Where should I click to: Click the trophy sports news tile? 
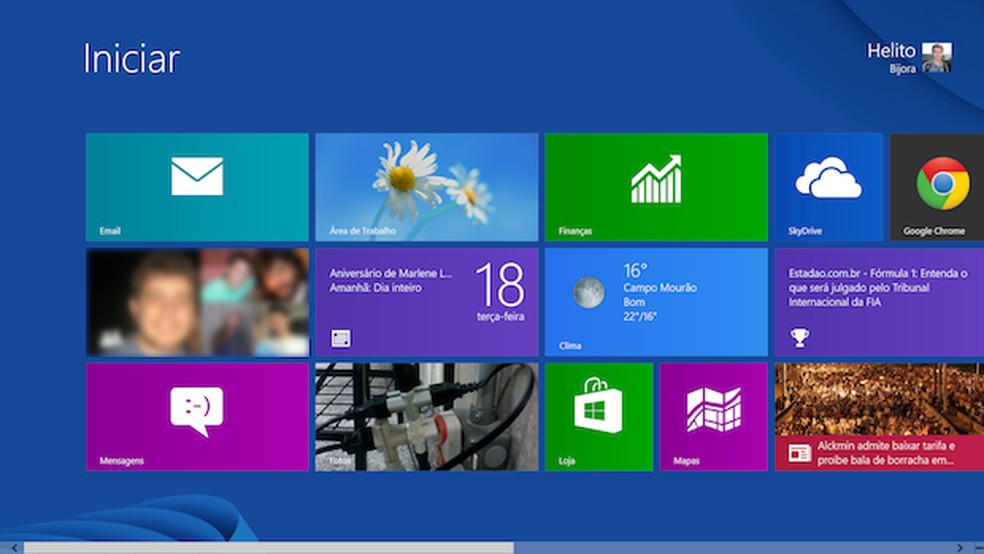tap(878, 302)
